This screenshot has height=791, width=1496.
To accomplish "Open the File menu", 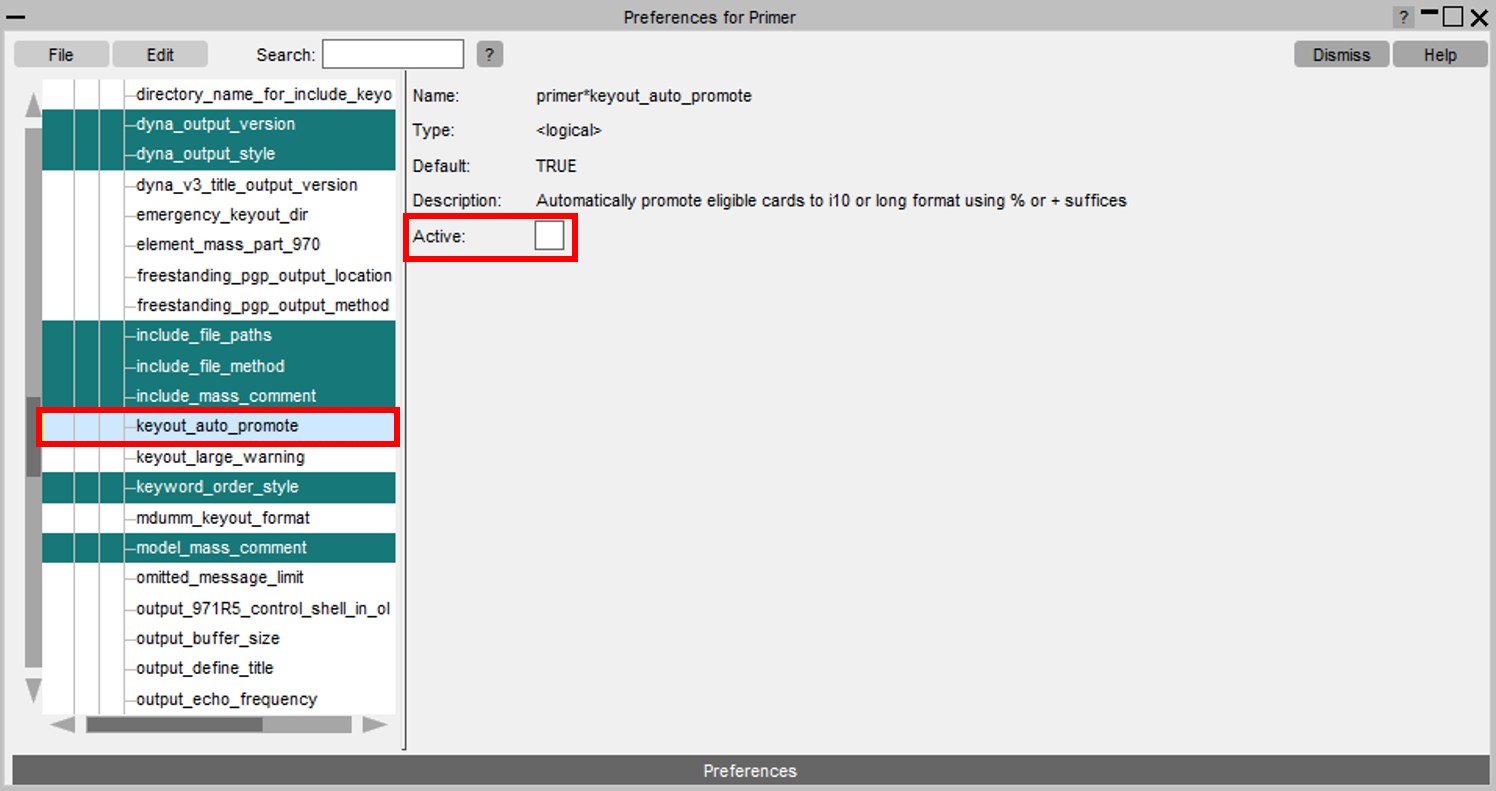I will (61, 55).
